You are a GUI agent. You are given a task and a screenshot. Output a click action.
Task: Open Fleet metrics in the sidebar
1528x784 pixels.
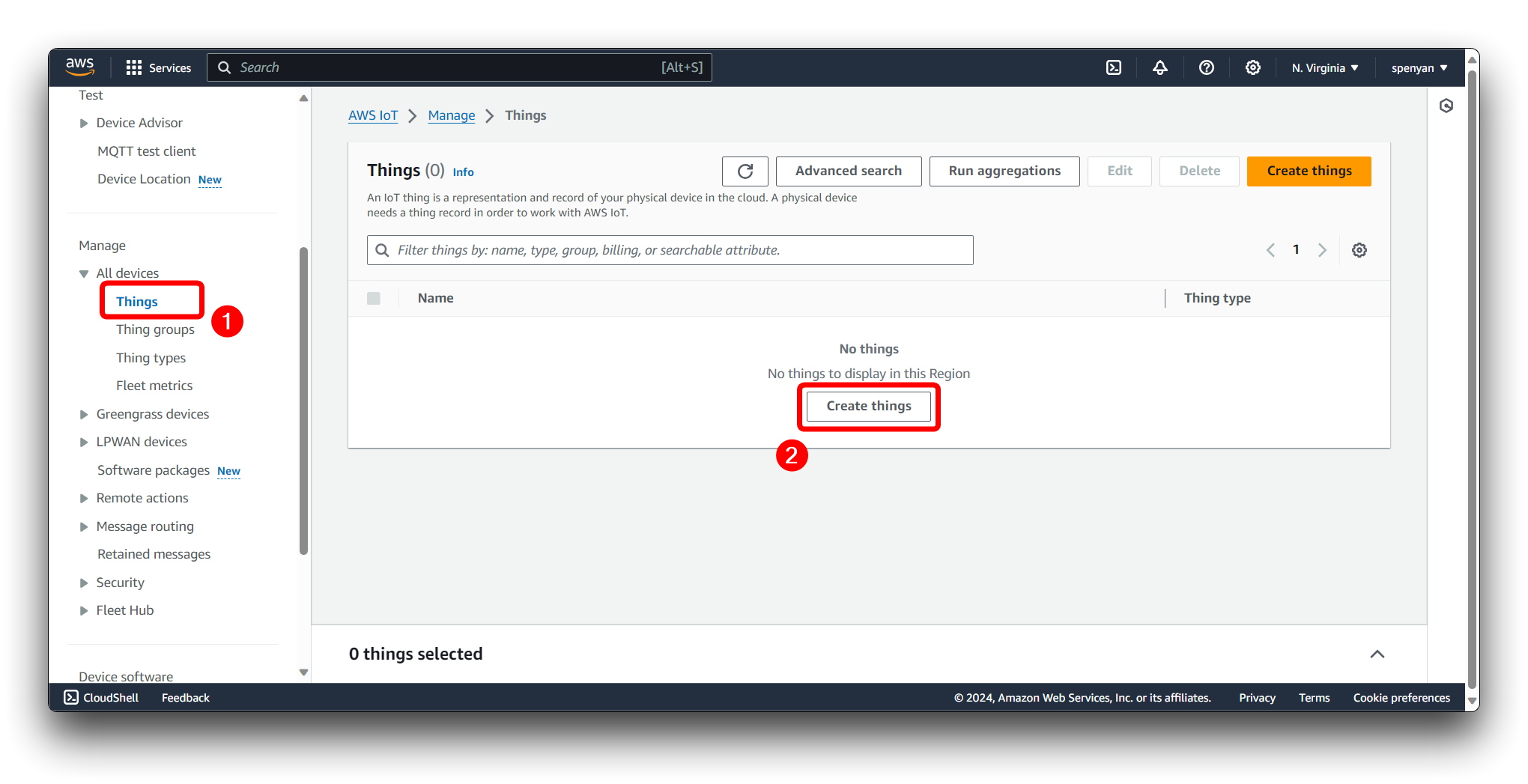154,386
